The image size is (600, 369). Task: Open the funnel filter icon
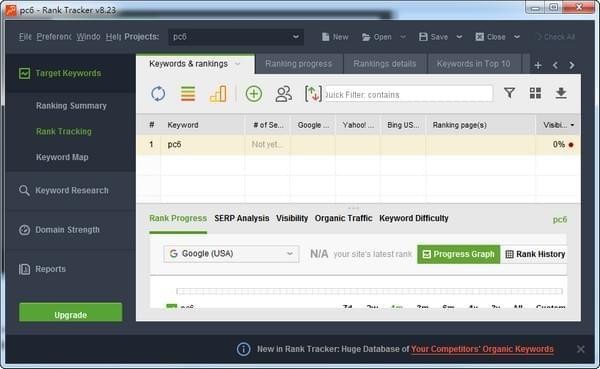[509, 93]
